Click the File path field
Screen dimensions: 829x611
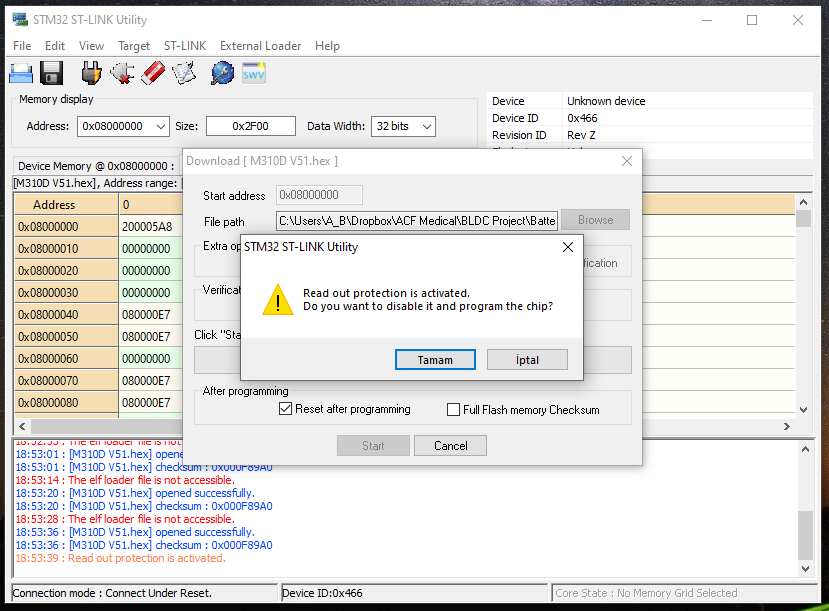[417, 220]
